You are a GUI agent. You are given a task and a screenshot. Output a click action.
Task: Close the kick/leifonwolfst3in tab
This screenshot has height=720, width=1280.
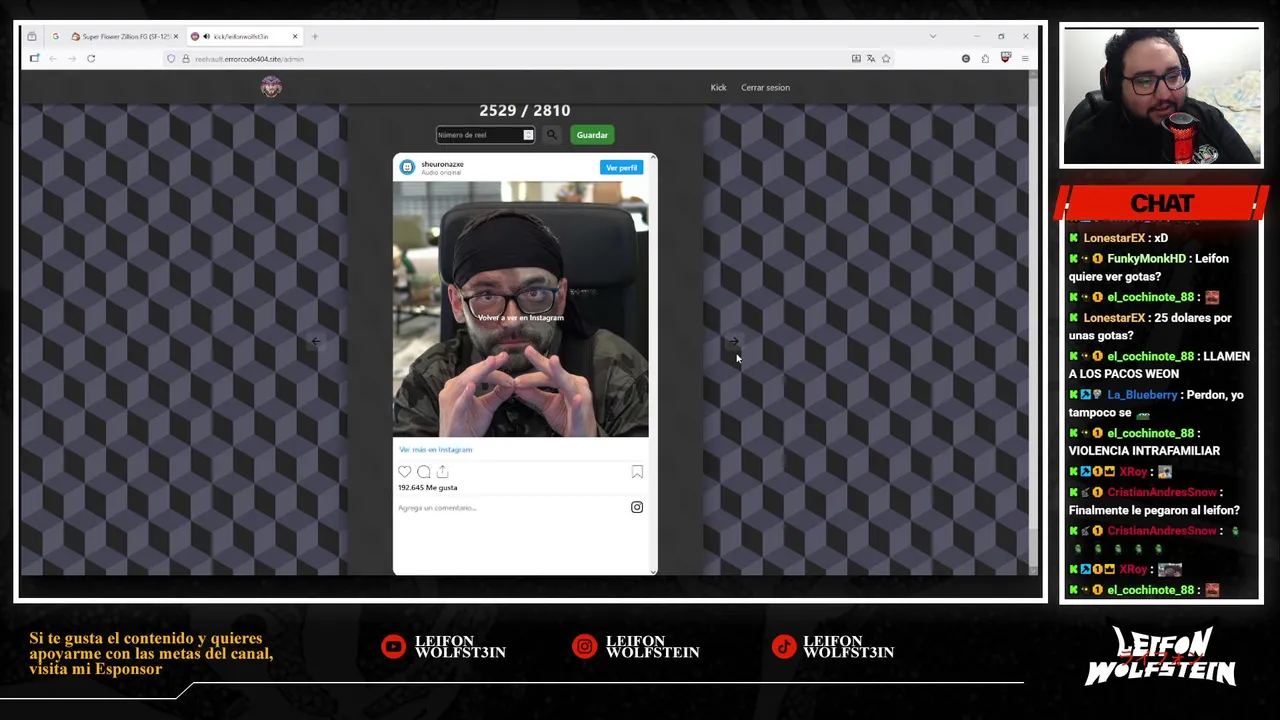295,37
